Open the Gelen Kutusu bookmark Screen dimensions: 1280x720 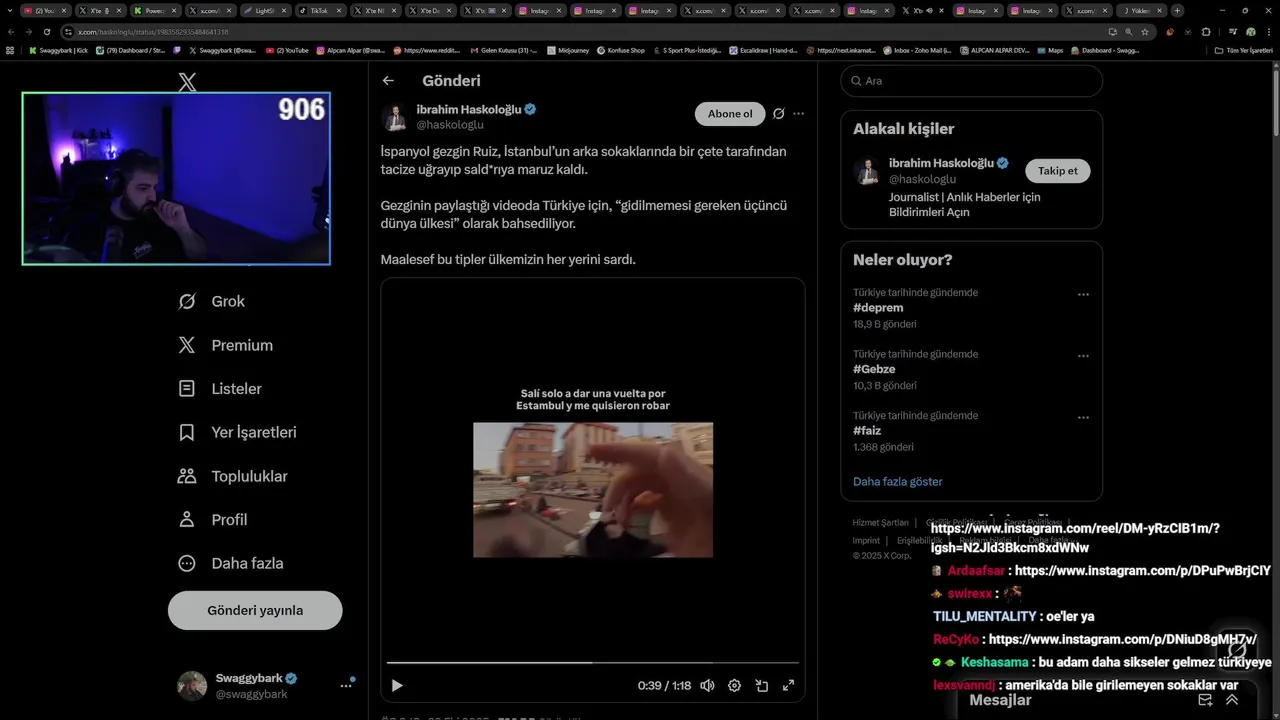point(504,50)
